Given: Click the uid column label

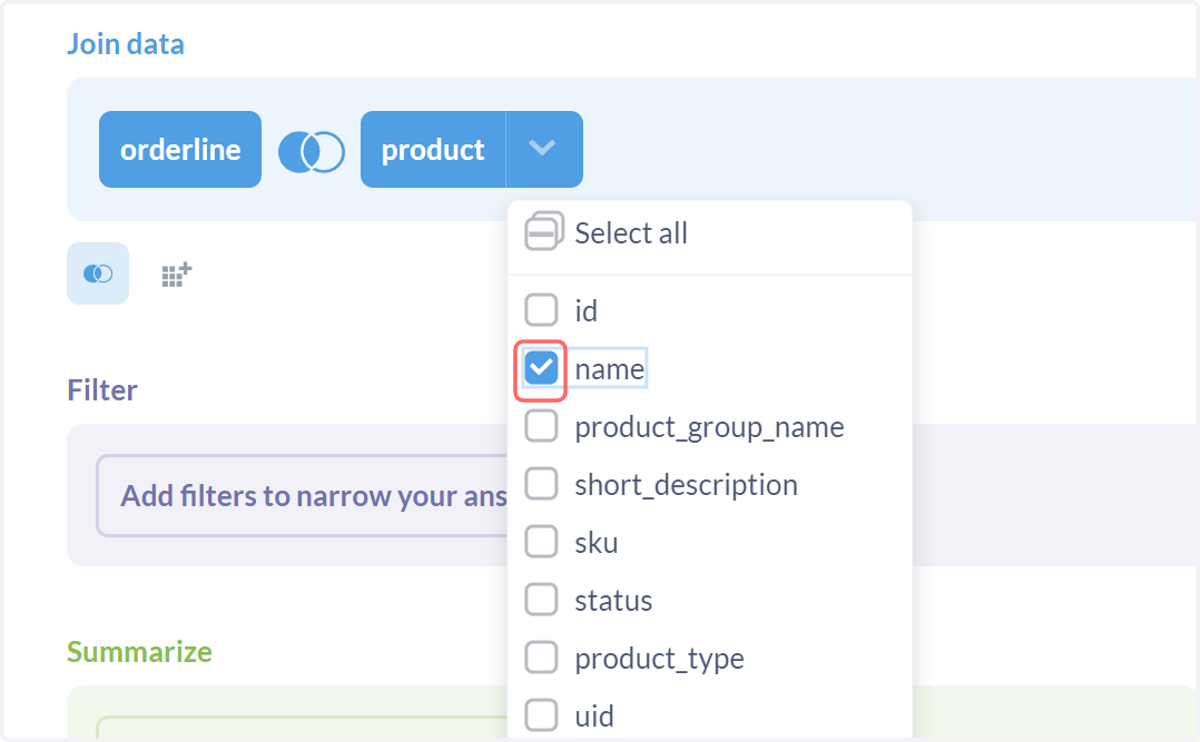Looking at the screenshot, I should 594,717.
